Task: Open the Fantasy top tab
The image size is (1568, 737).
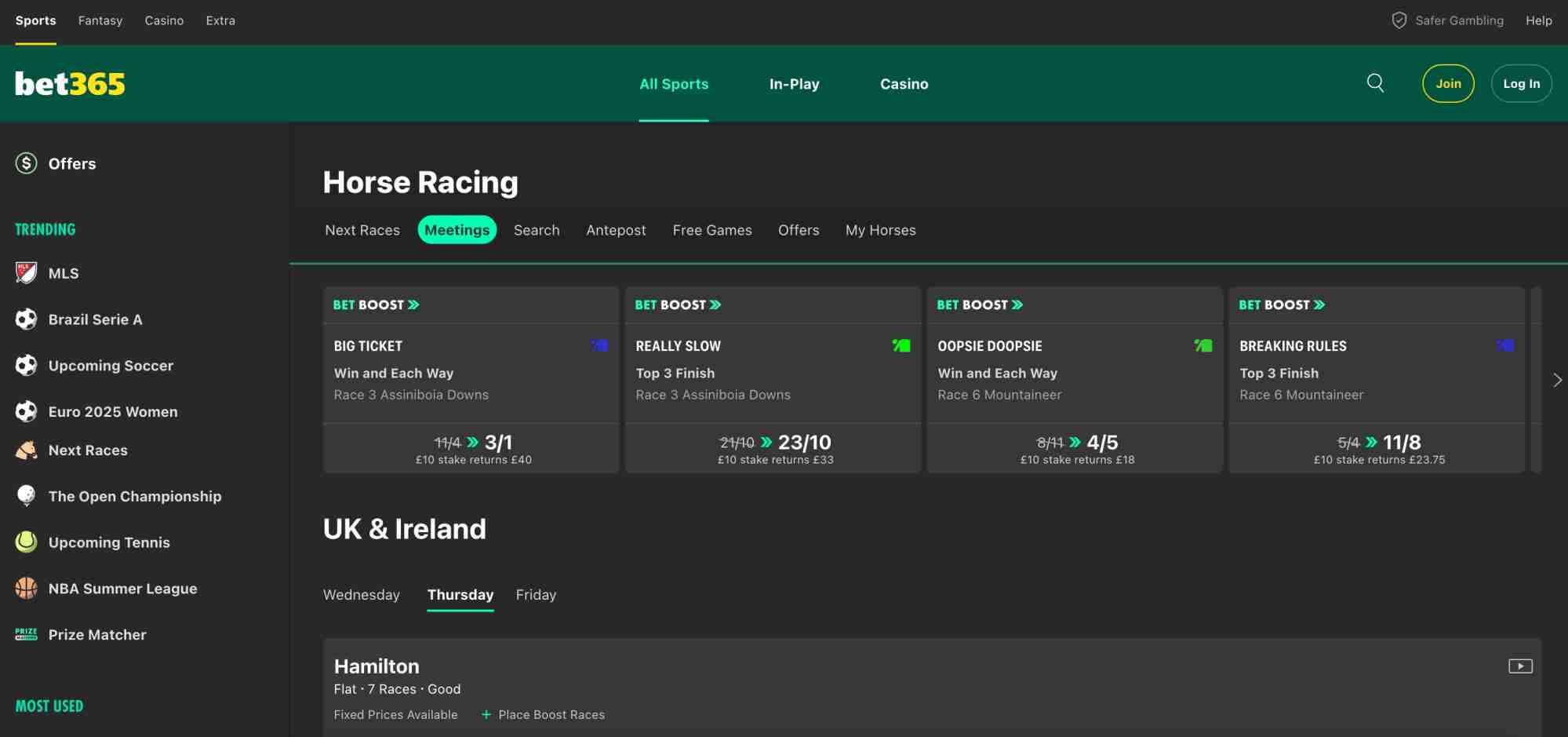Action: pos(100,20)
